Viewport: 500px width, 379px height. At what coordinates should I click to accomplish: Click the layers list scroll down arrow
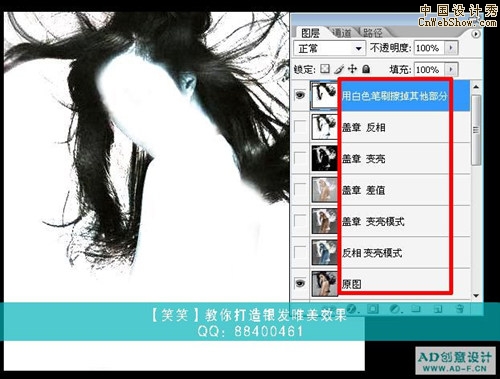coord(476,296)
